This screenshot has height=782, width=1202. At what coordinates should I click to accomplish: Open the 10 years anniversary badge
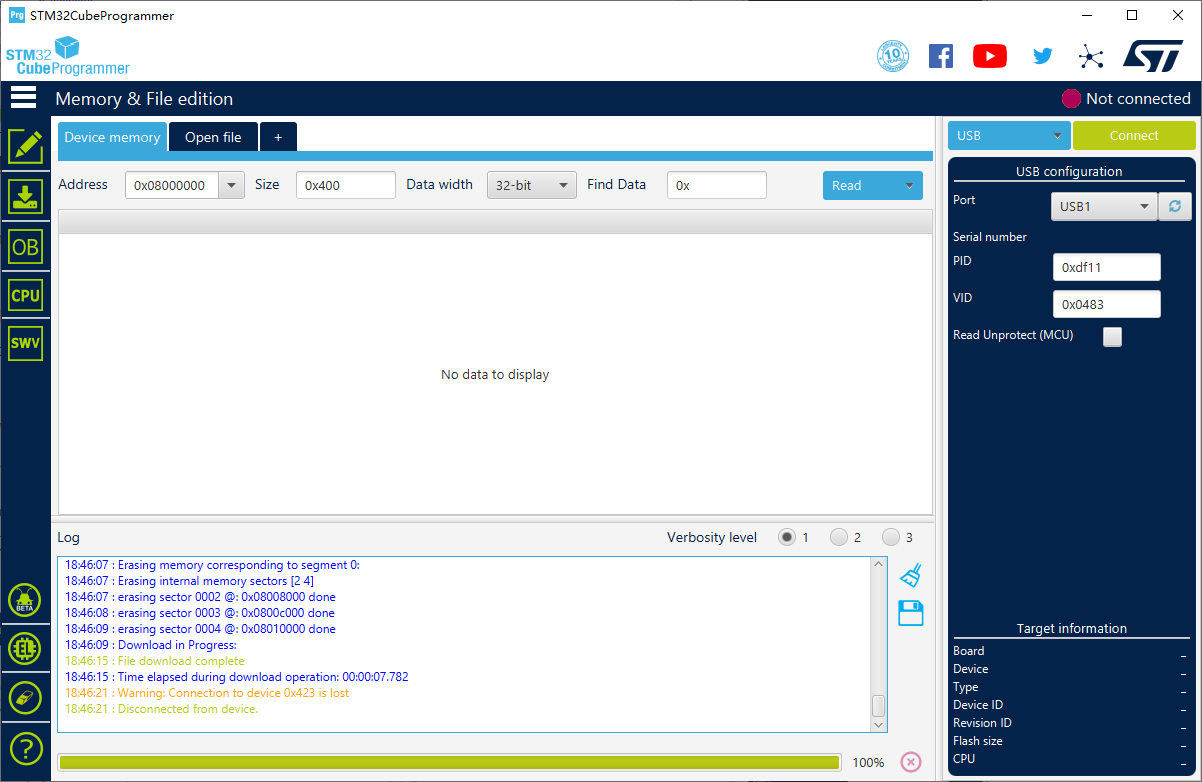coord(892,56)
